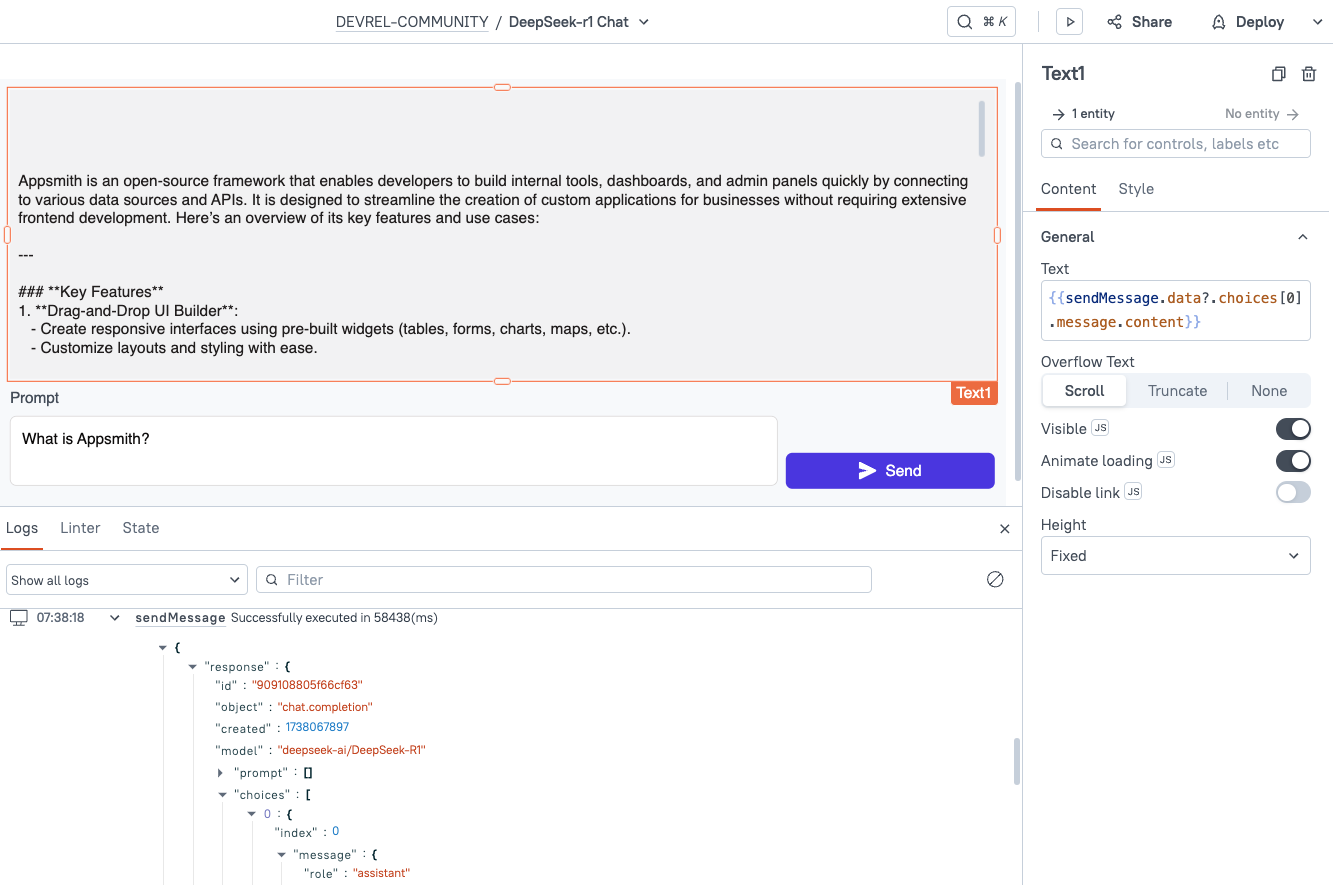Image resolution: width=1333 pixels, height=885 pixels.
Task: Expand the Deploy options chevron
Action: click(1318, 22)
